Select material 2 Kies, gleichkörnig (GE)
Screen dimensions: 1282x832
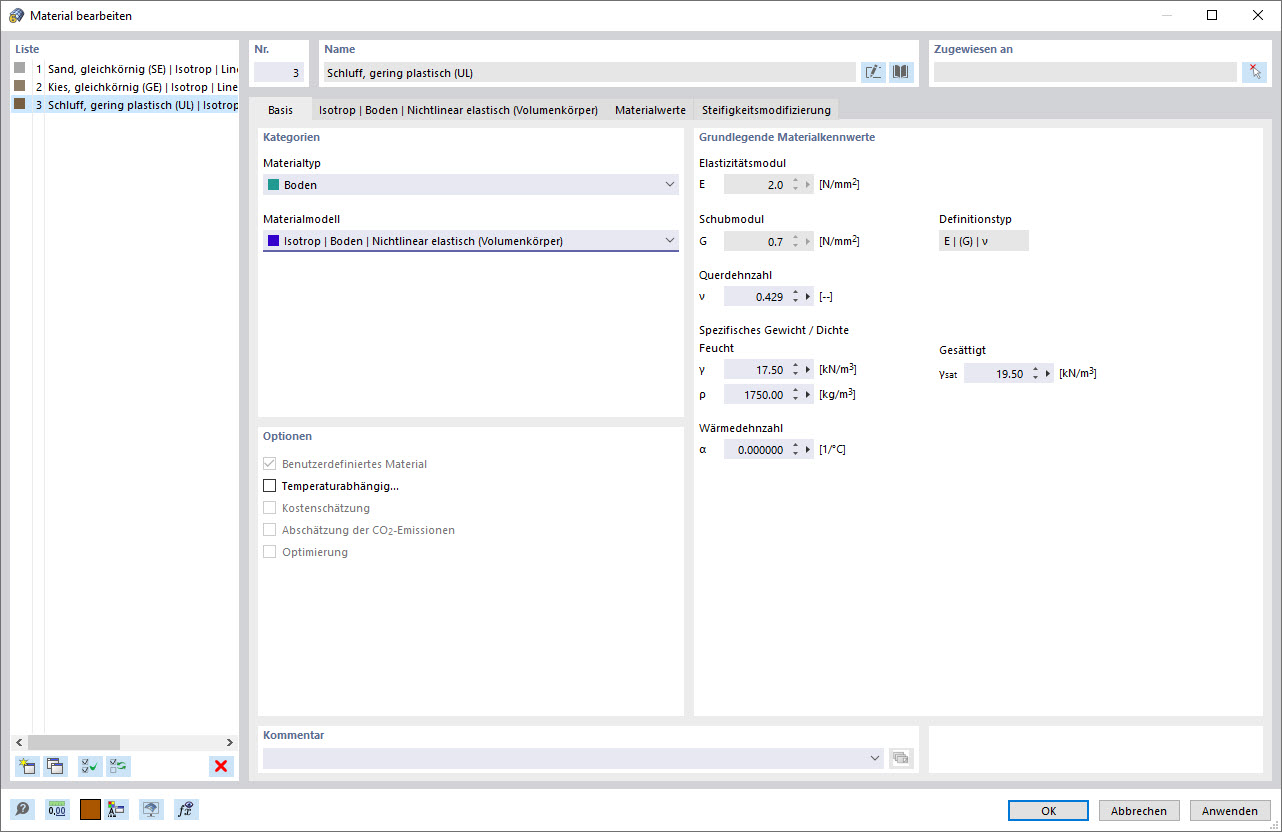(125, 87)
